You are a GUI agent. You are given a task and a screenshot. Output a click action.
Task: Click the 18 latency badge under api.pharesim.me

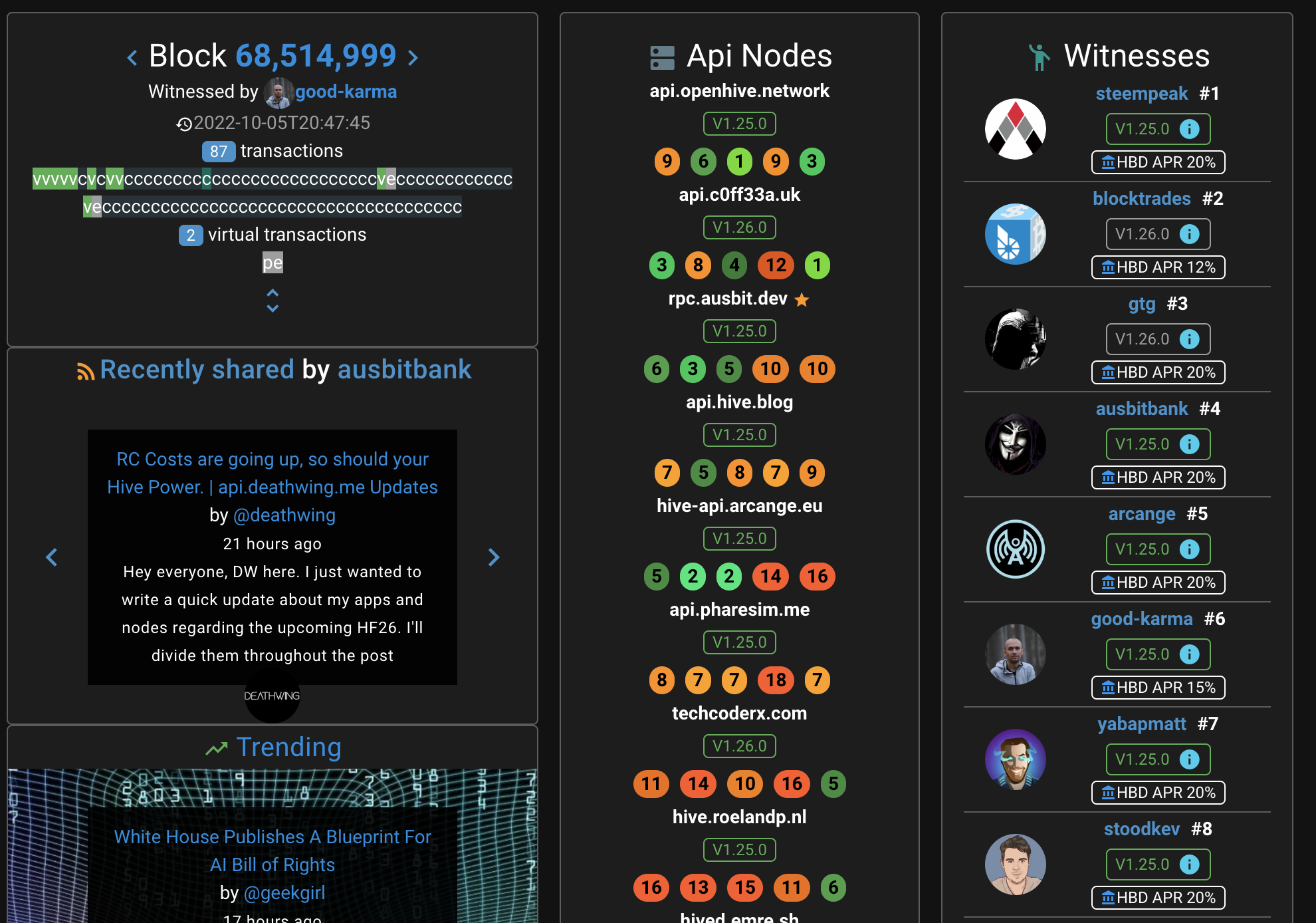(x=776, y=680)
